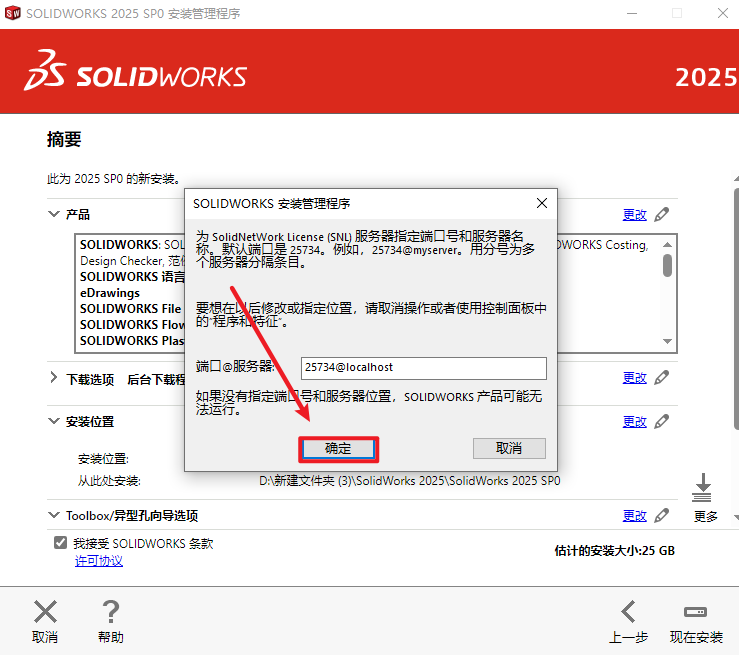Start installation with 现在安装 icon

696,612
